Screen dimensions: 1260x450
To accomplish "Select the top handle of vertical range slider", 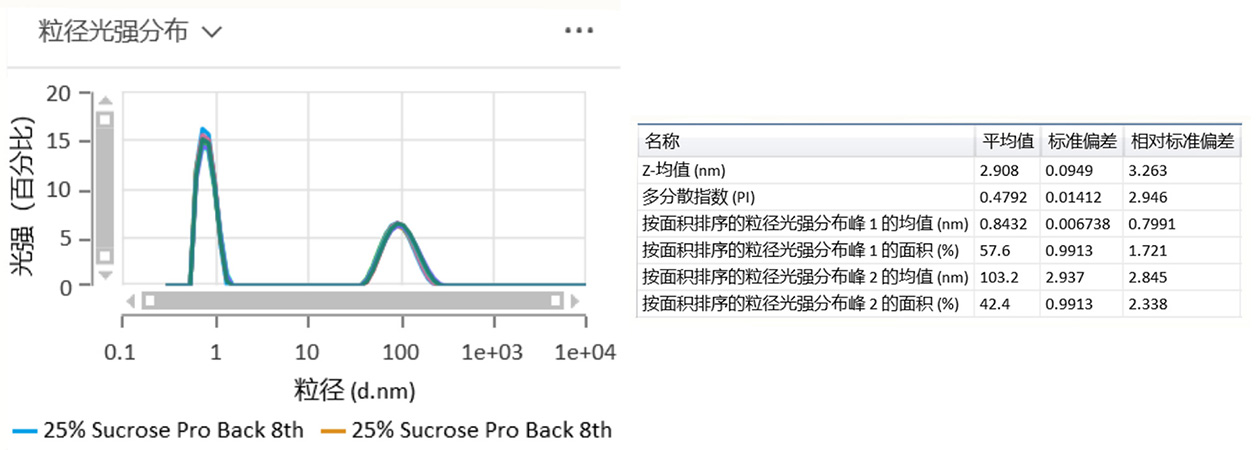I will pos(105,118).
